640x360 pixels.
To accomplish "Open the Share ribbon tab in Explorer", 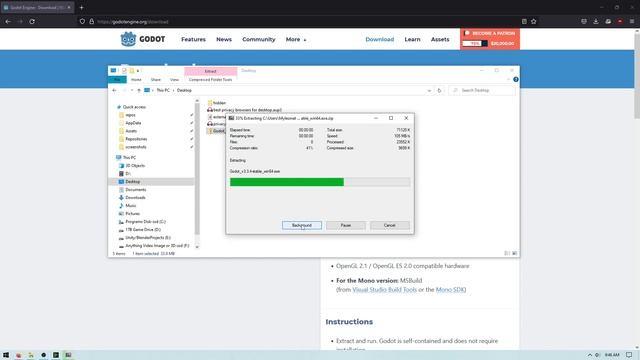I will click(156, 80).
